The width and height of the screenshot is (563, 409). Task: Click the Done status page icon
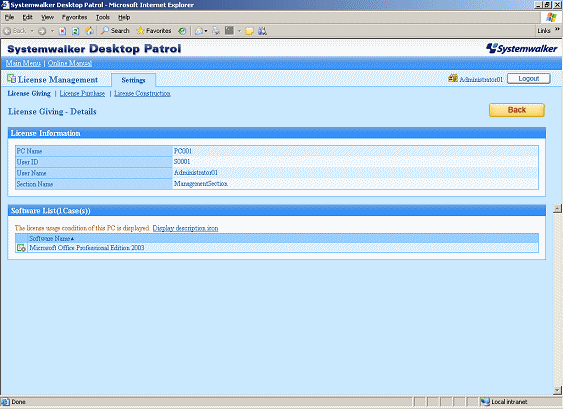(5, 402)
